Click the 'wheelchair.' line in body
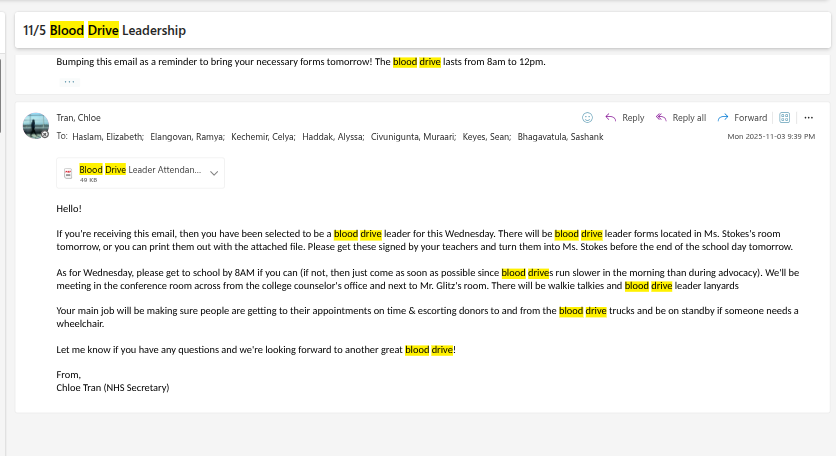Image resolution: width=836 pixels, height=456 pixels. pyautogui.click(x=80, y=324)
